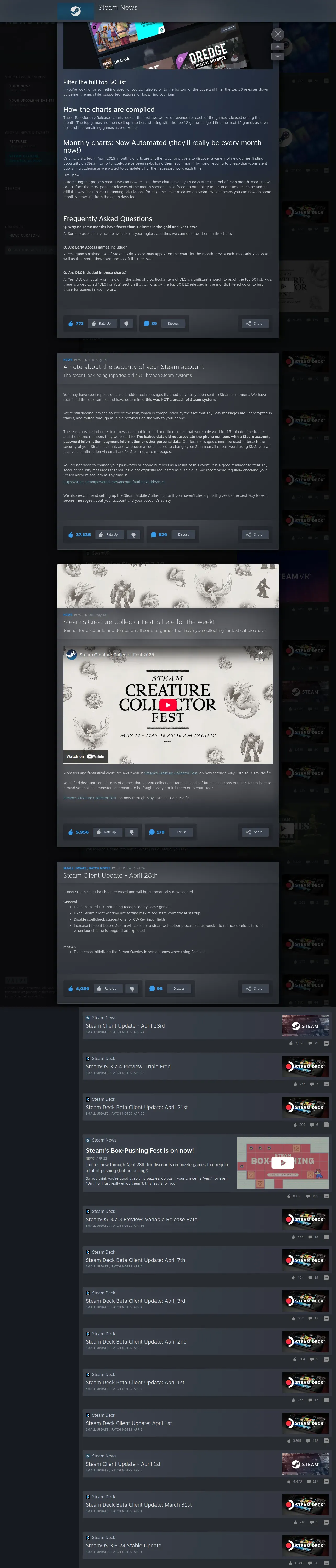
Task: Click Watch on YouTube badge
Action: point(85,756)
